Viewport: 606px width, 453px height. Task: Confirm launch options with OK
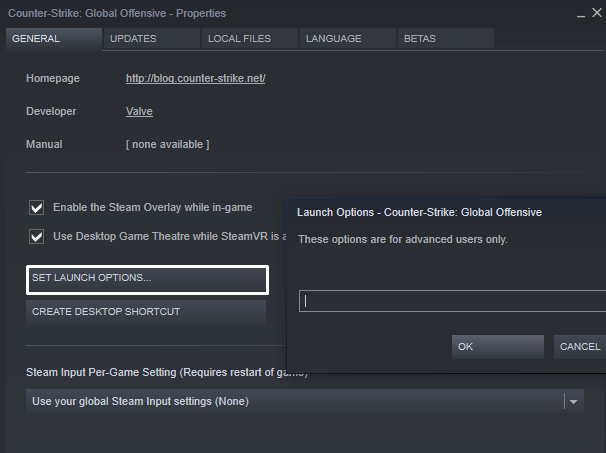pos(498,347)
